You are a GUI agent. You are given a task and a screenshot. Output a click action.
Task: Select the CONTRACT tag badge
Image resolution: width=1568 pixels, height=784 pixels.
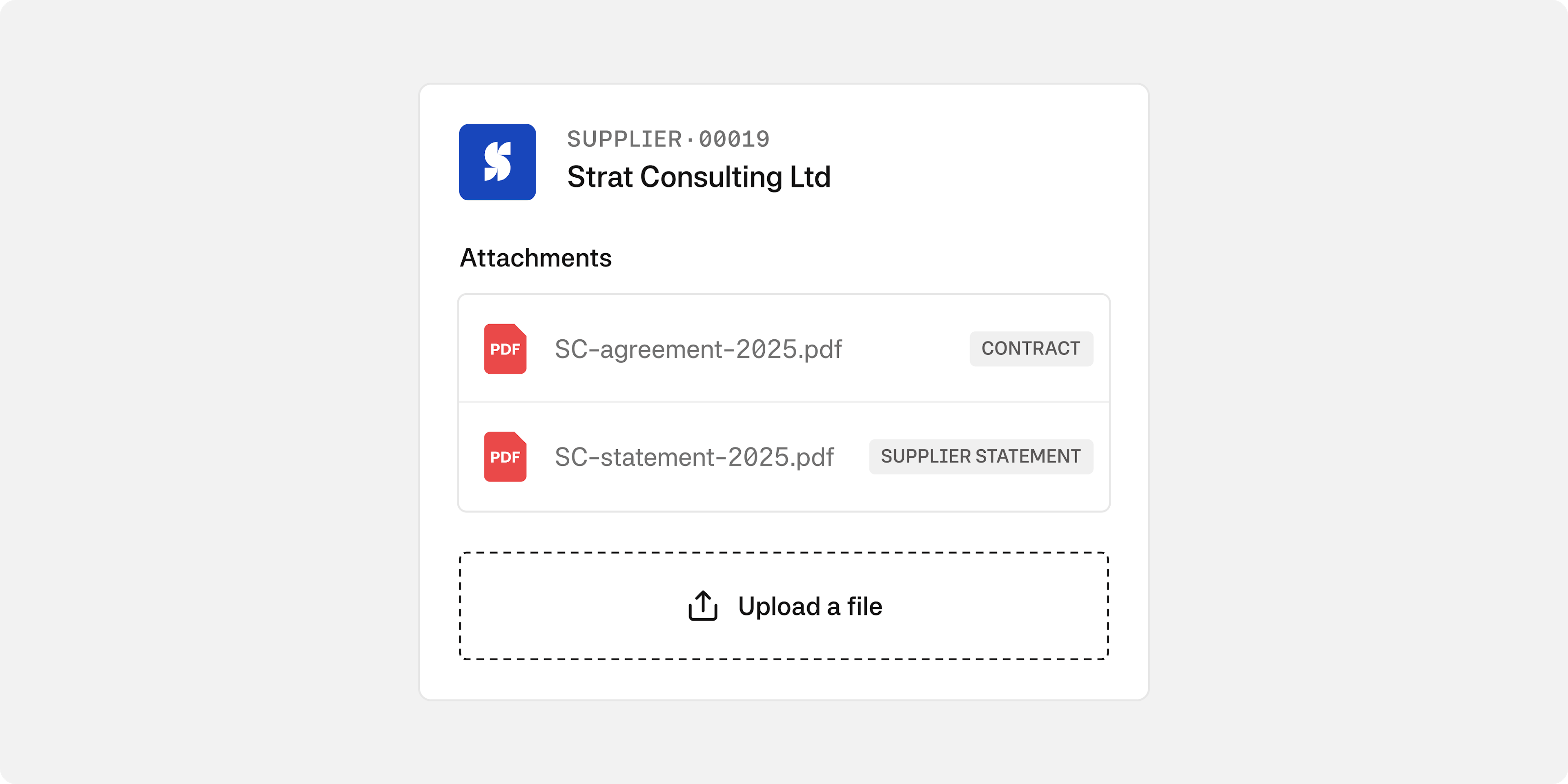point(1031,349)
